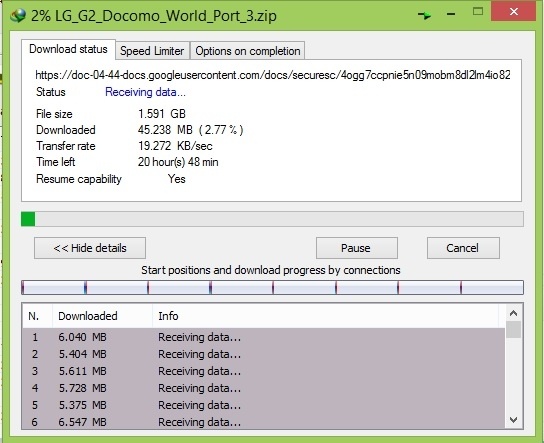Screen dimensions: 544x443
Task: Pause the current download
Action: coord(357,248)
